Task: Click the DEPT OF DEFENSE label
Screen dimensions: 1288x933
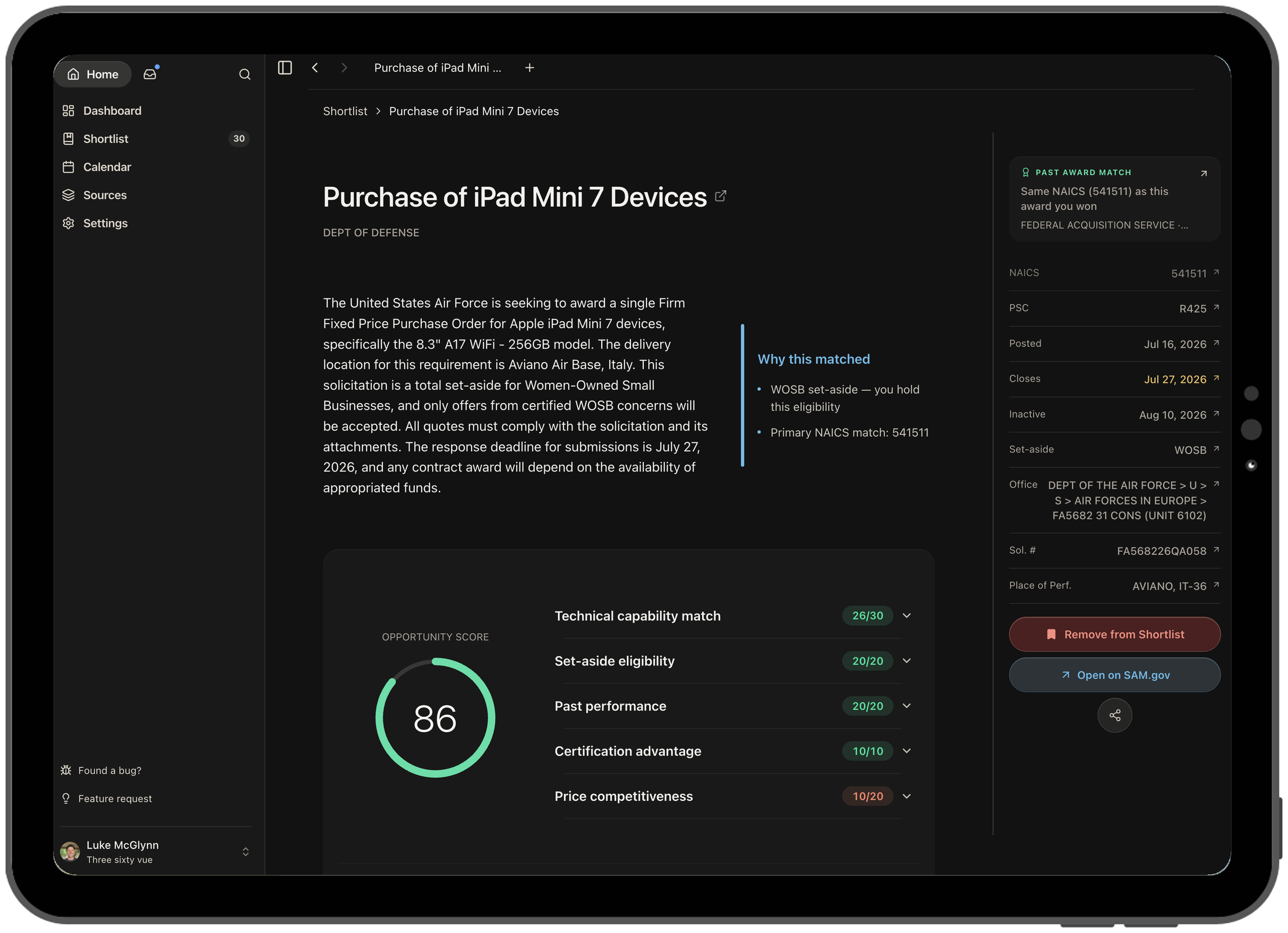Action: (371, 232)
